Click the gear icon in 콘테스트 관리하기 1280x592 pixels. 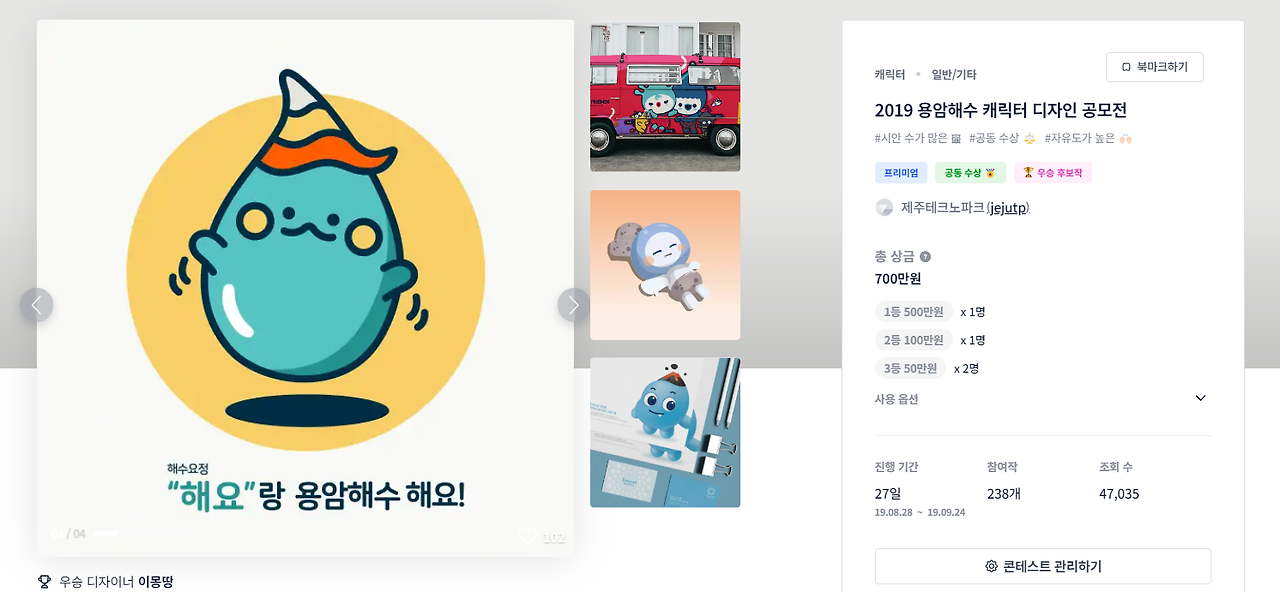point(991,566)
